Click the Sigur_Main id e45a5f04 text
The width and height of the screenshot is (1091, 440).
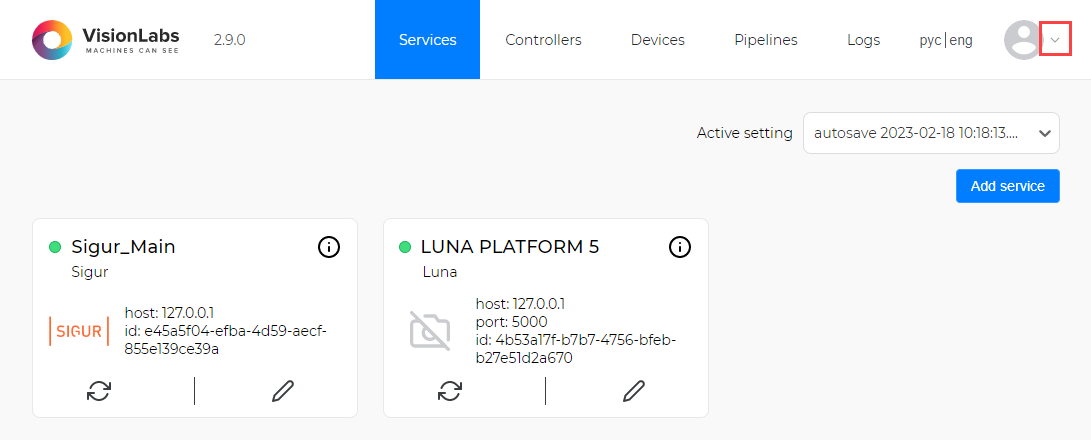[x=226, y=340]
